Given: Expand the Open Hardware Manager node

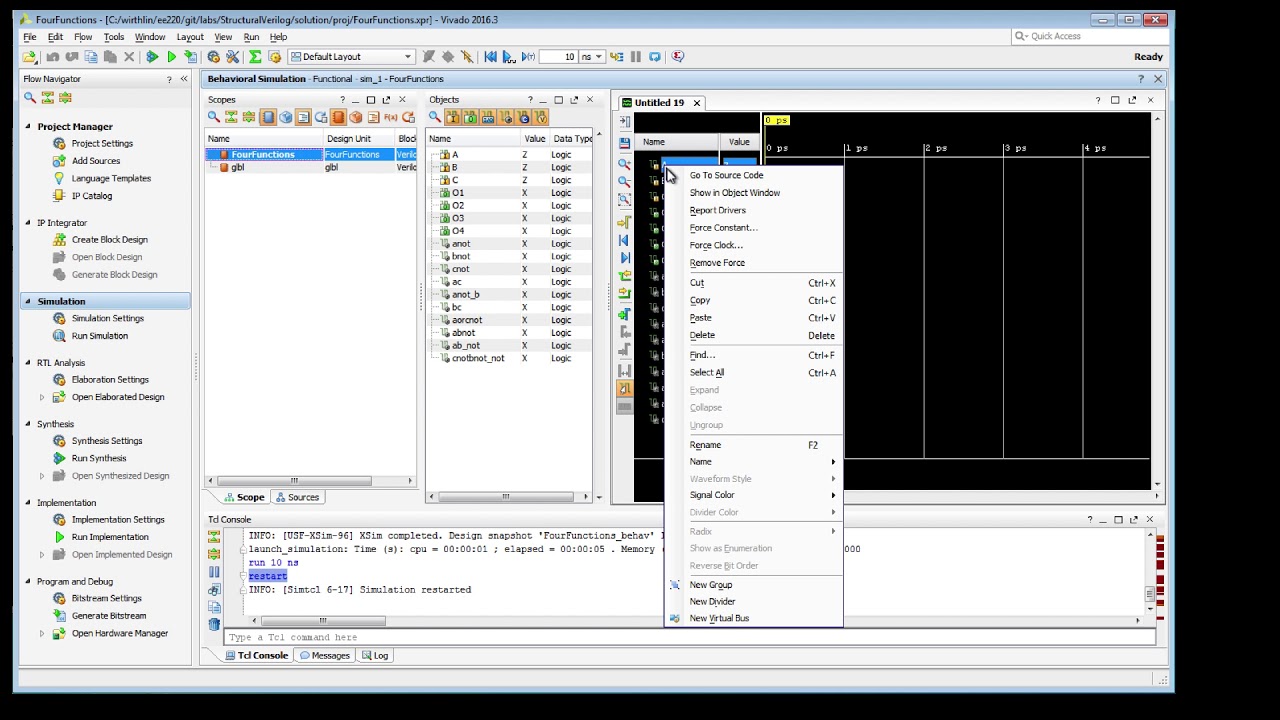Looking at the screenshot, I should click(42, 633).
